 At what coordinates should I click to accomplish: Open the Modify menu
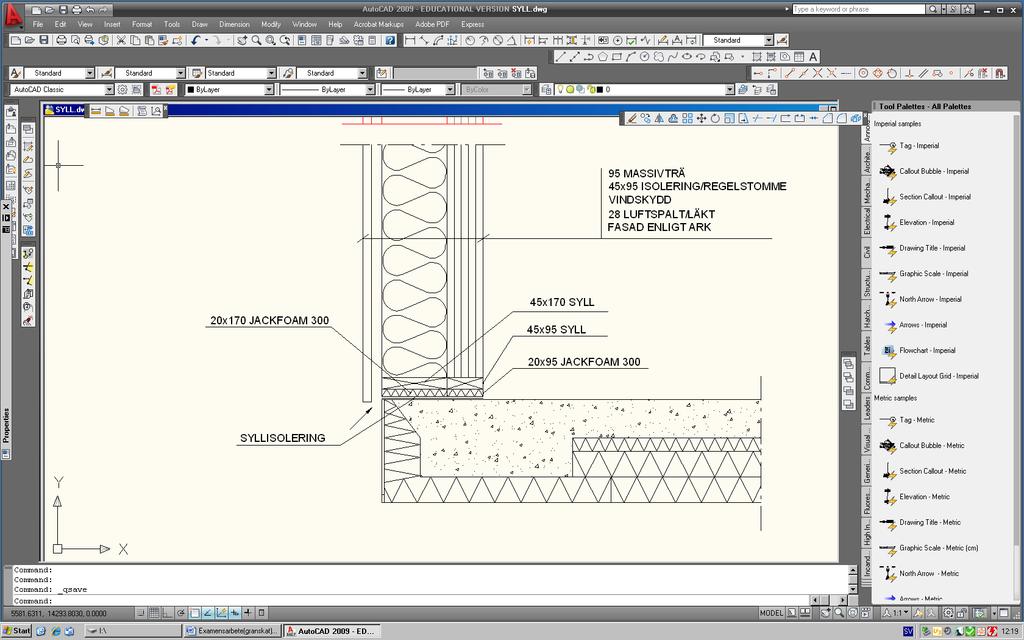tap(271, 24)
